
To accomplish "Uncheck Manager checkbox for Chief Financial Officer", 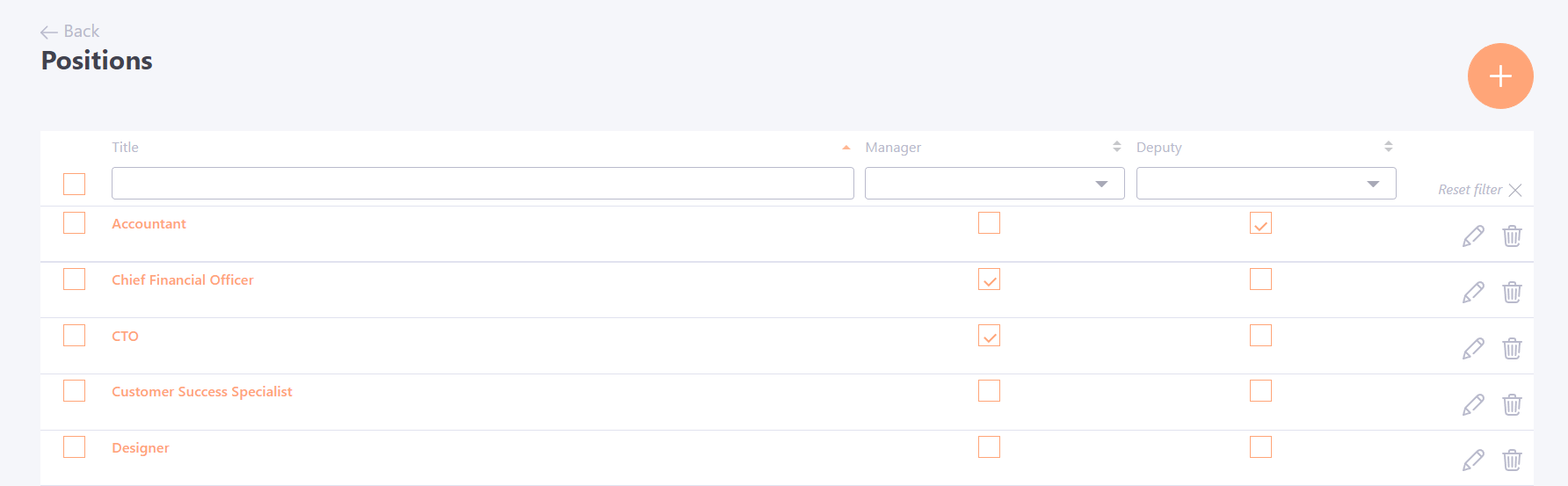I will click(x=989, y=279).
